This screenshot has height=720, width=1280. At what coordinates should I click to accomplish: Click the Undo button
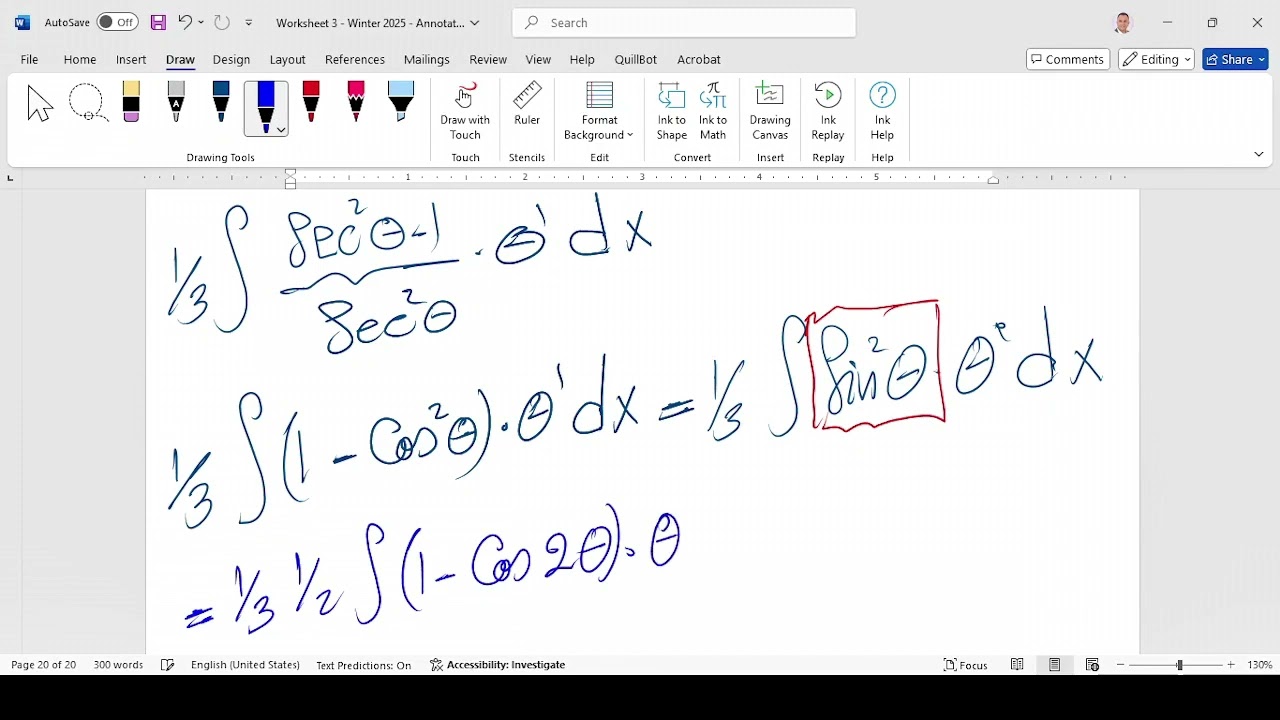point(185,22)
